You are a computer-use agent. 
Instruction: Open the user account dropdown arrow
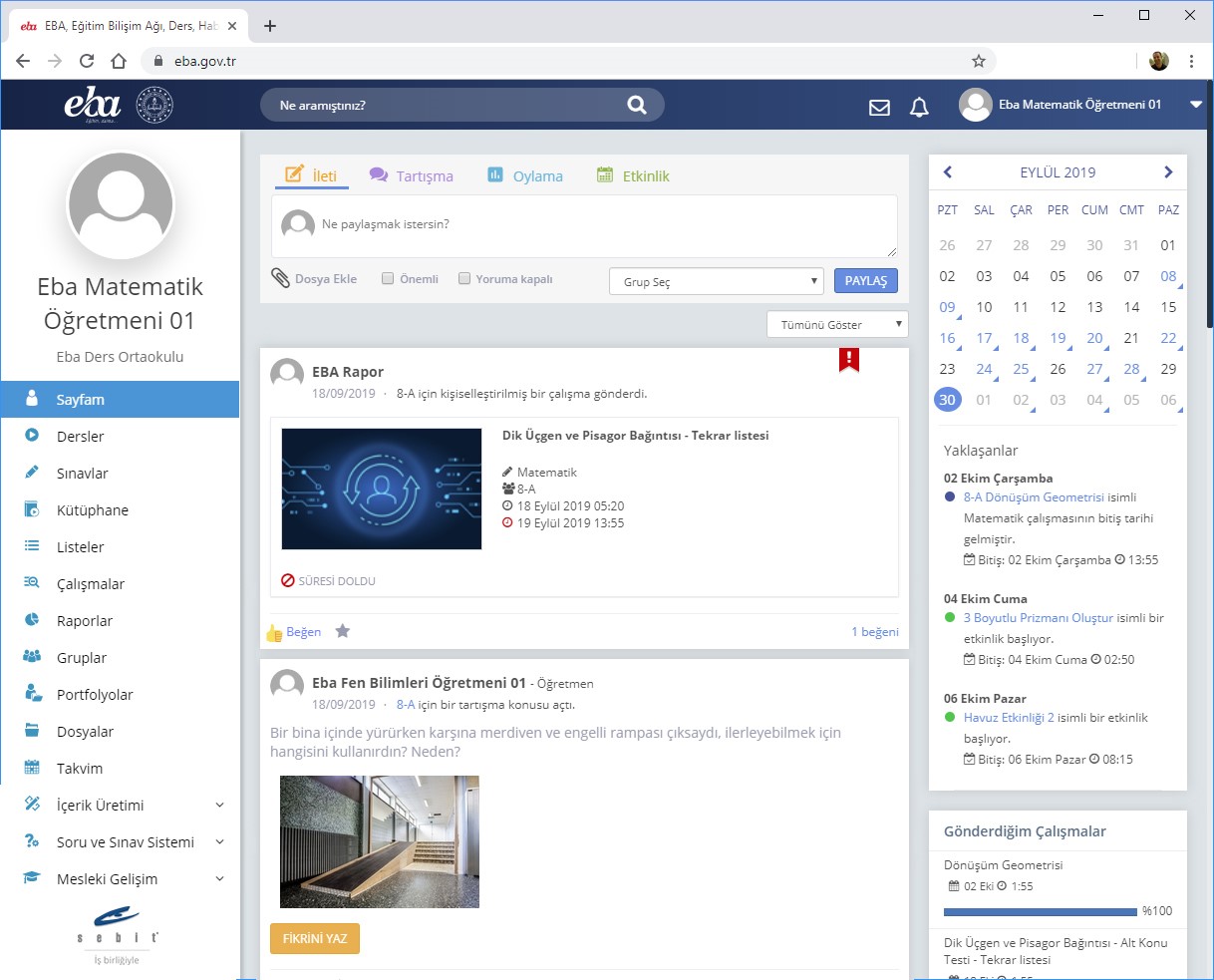1196,105
